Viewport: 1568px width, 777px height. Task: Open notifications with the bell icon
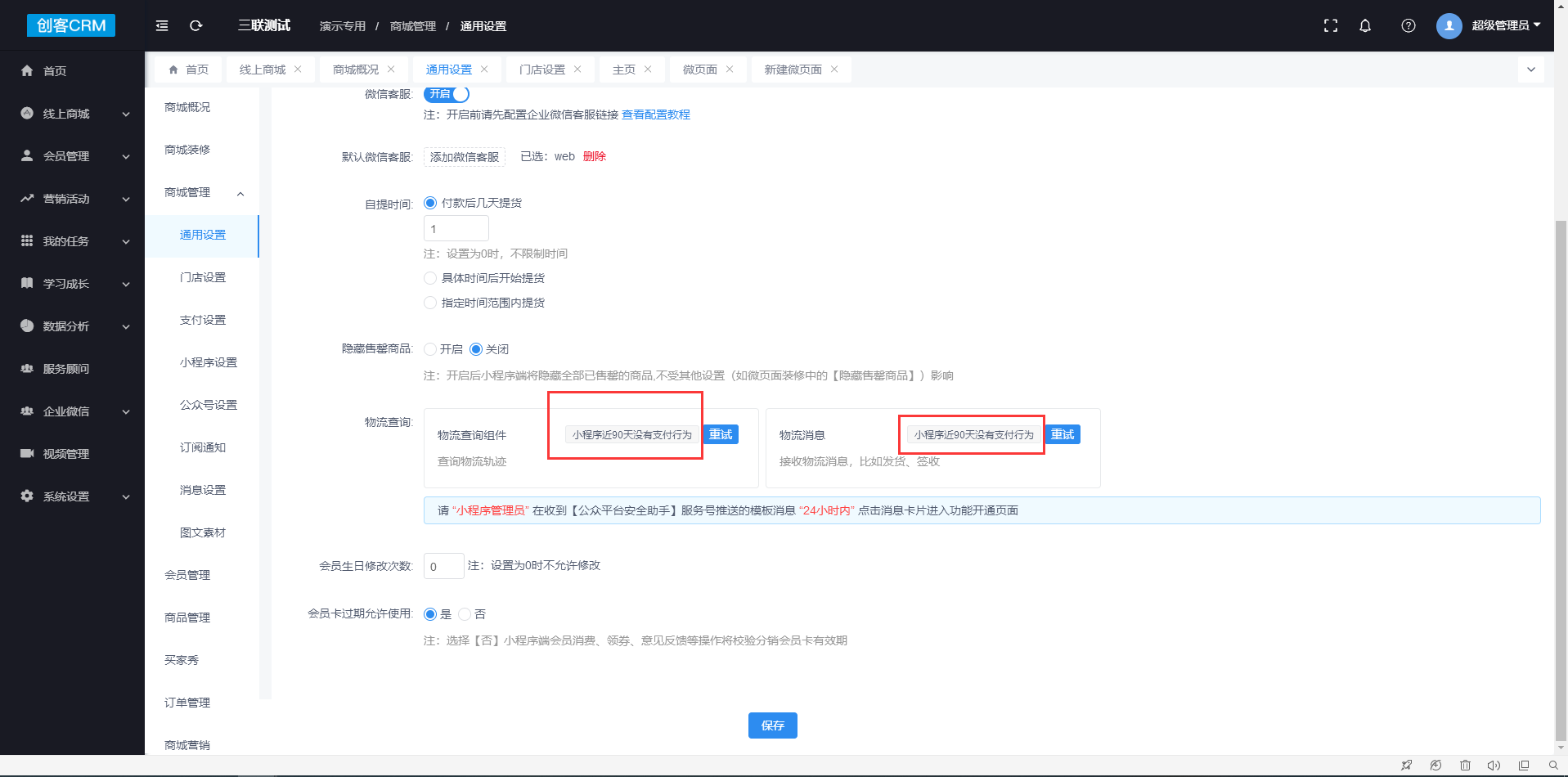[1365, 25]
